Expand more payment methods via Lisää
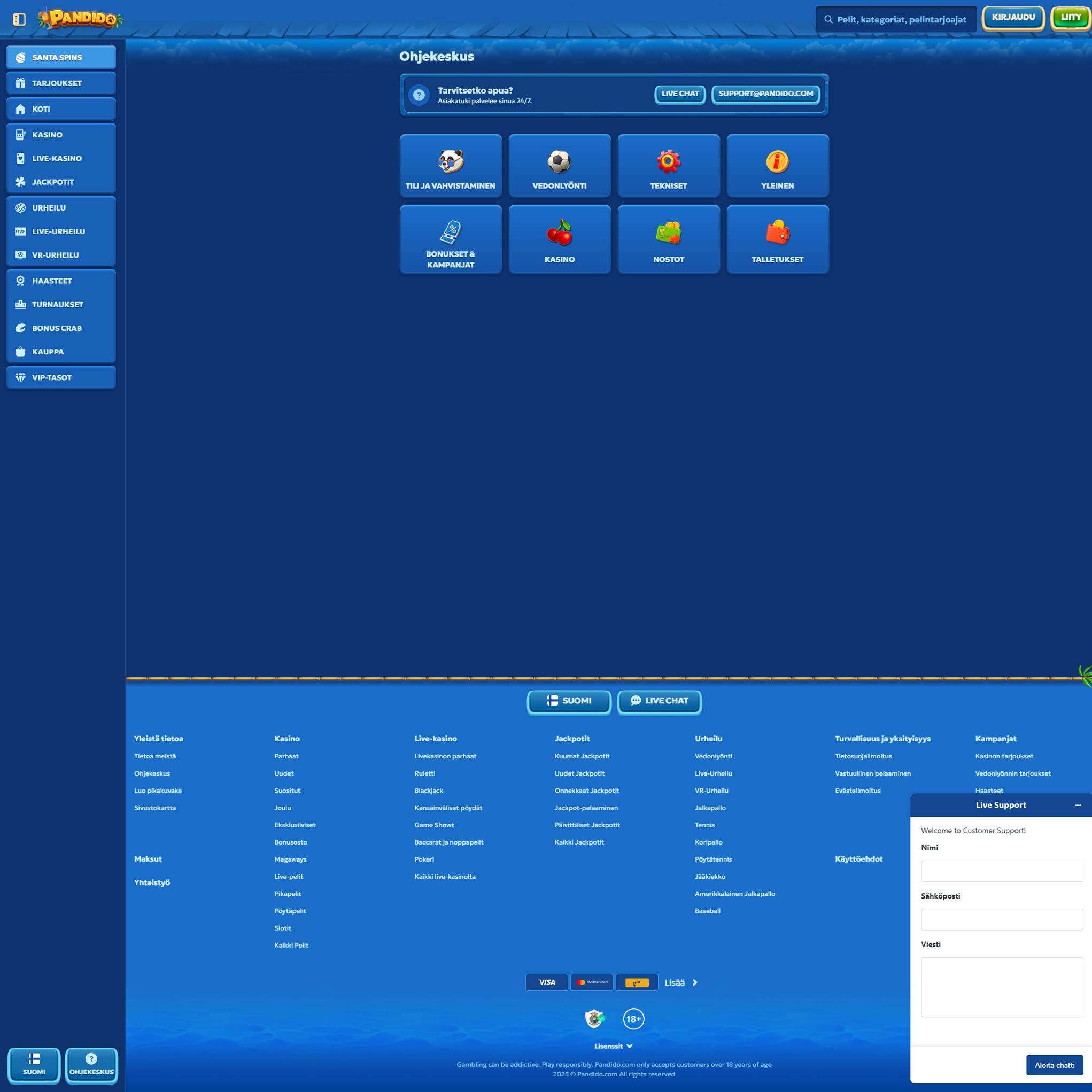 pyautogui.click(x=680, y=982)
